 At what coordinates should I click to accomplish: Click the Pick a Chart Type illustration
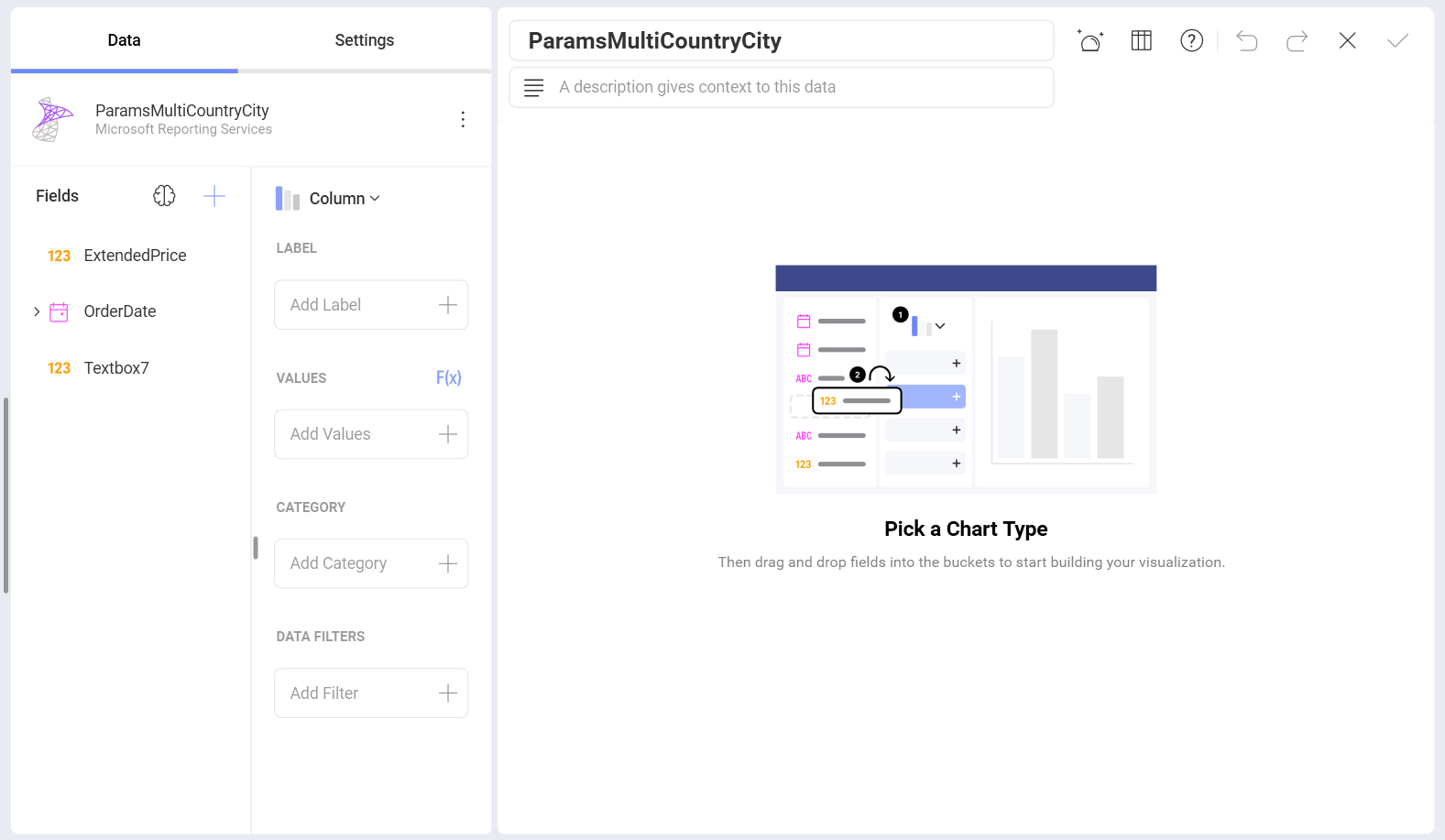[966, 379]
